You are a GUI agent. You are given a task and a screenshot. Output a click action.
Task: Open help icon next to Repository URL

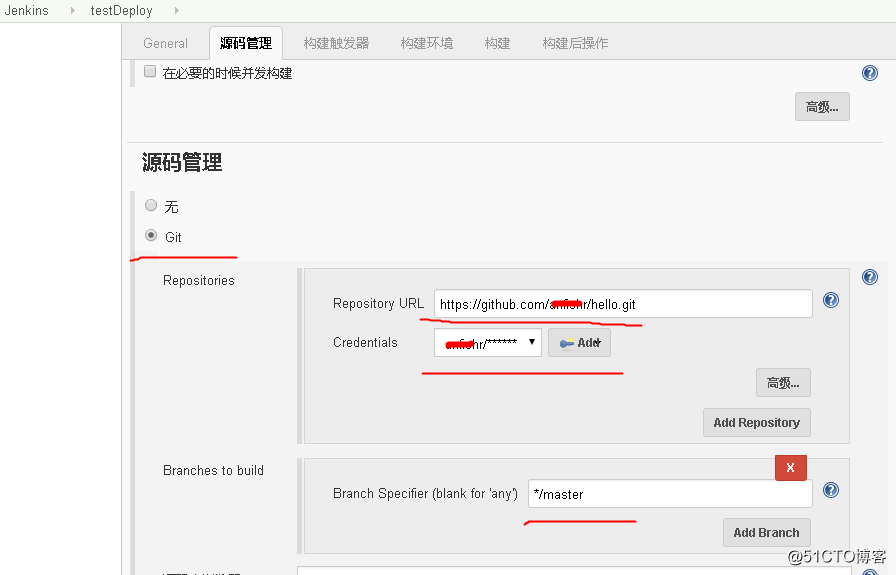[x=830, y=300]
